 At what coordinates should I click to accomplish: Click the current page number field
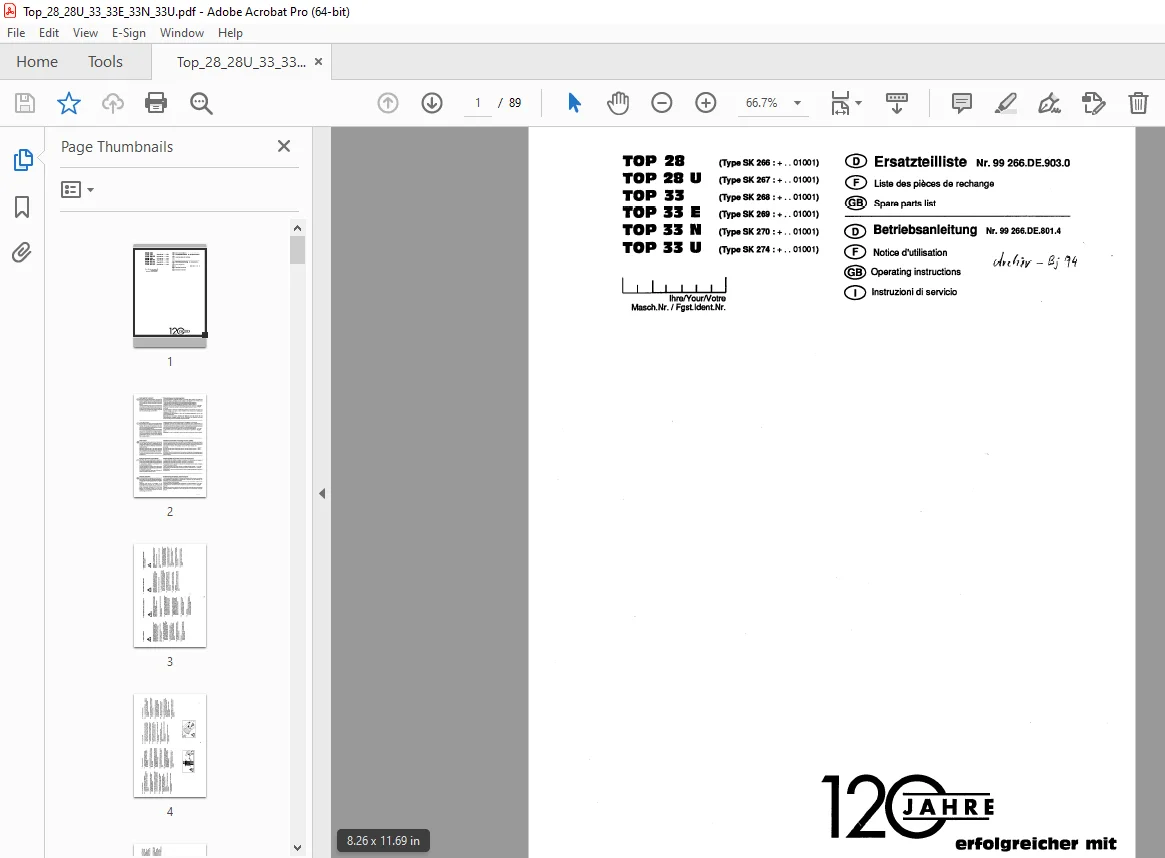click(x=478, y=103)
